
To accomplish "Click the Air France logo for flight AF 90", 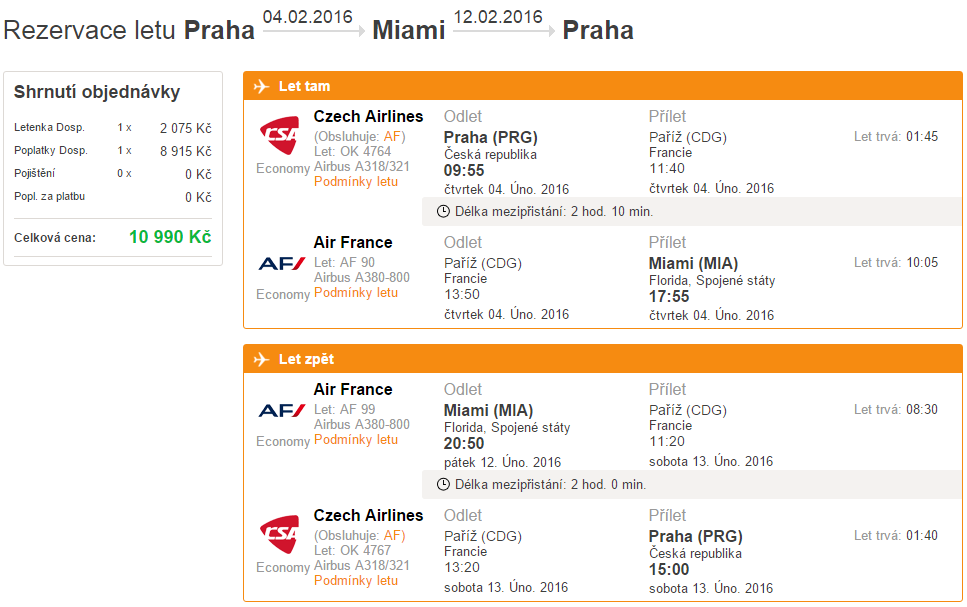I will [282, 264].
